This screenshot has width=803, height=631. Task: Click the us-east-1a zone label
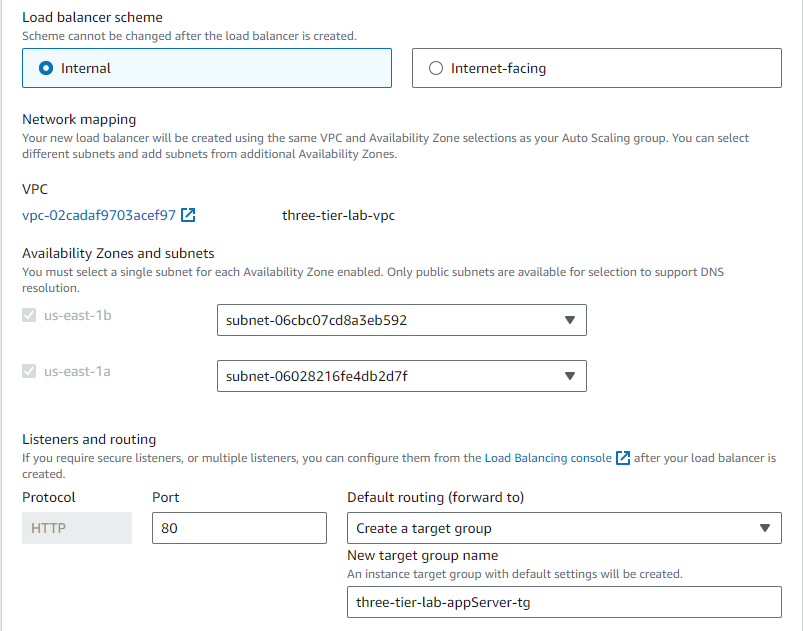pos(77,372)
